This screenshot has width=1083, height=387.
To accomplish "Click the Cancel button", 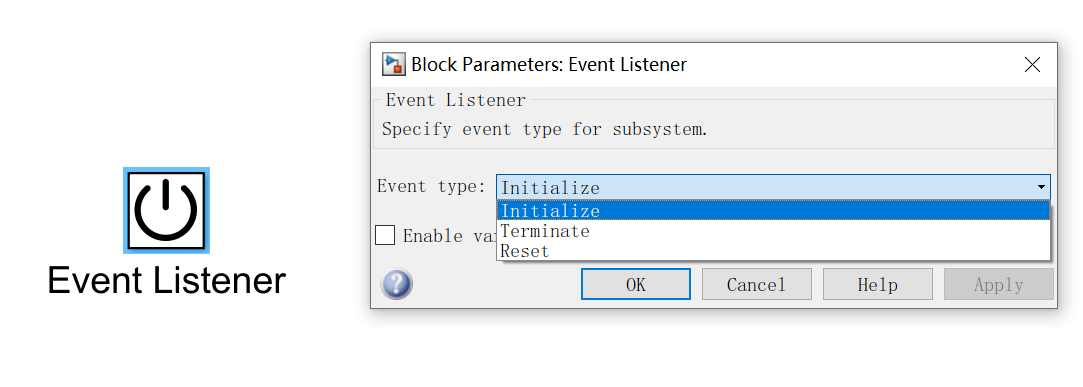I will click(756, 284).
